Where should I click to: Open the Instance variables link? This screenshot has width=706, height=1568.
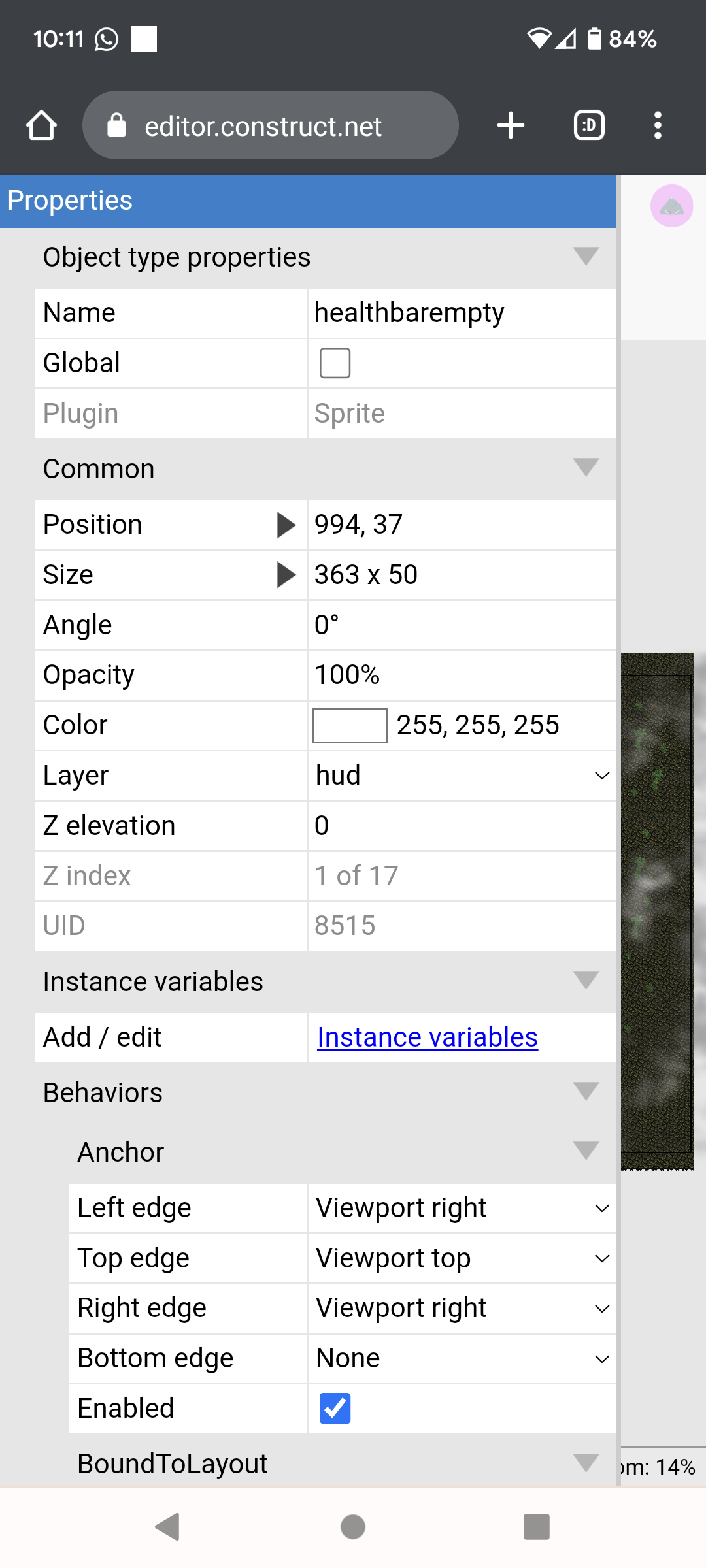click(x=428, y=1037)
